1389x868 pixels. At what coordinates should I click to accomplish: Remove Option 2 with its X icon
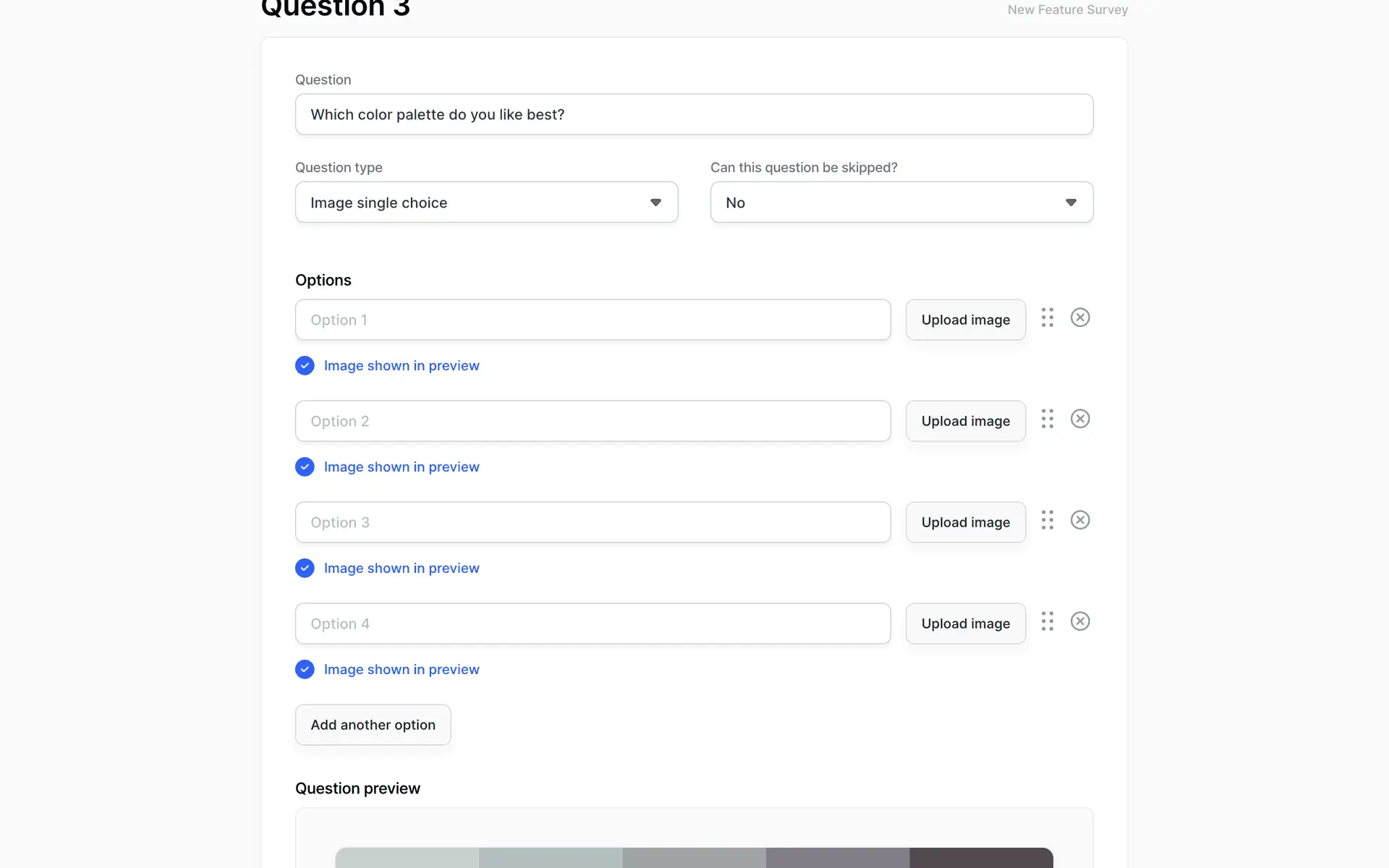(1080, 419)
